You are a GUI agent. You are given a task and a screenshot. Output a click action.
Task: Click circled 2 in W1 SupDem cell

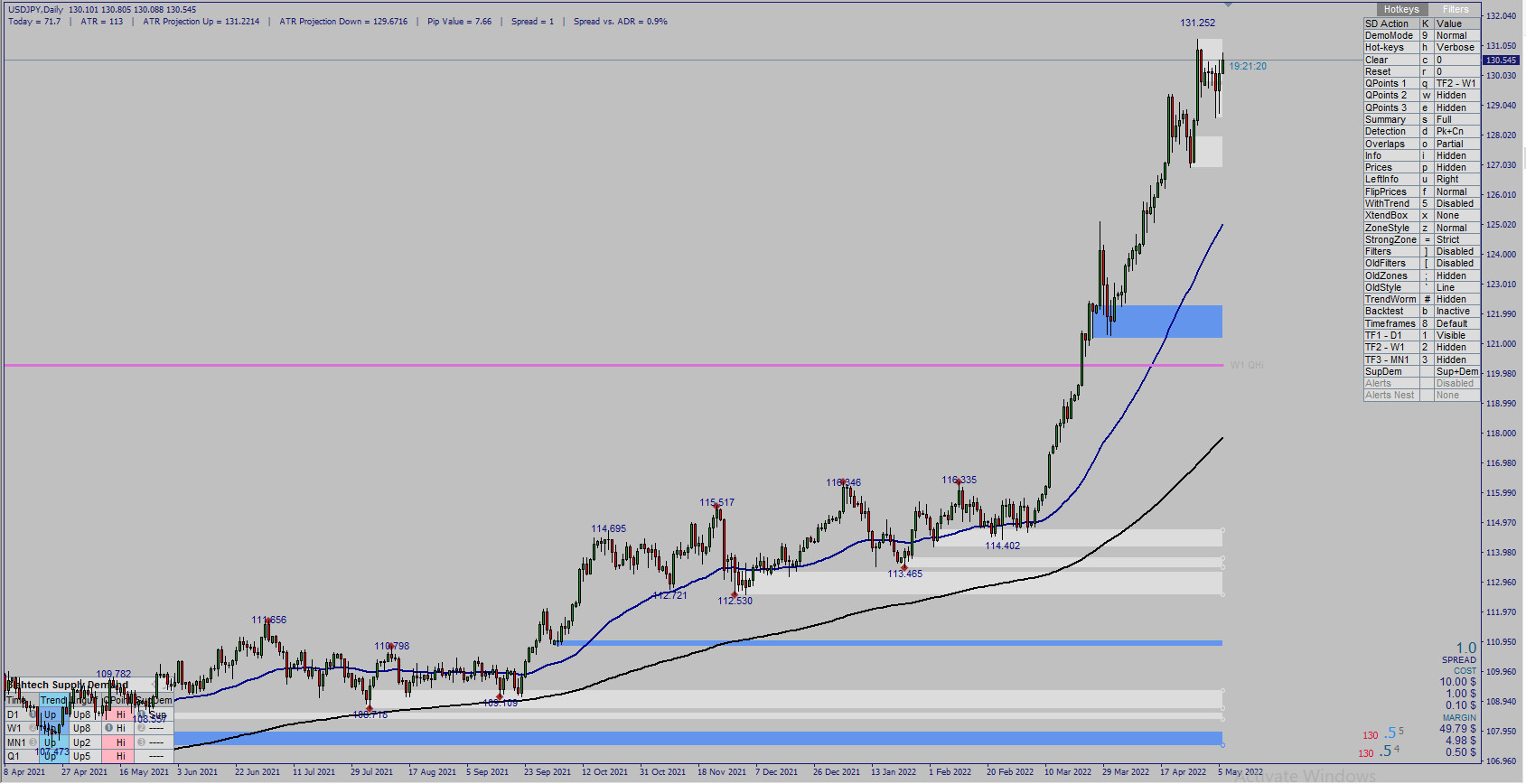(x=141, y=728)
